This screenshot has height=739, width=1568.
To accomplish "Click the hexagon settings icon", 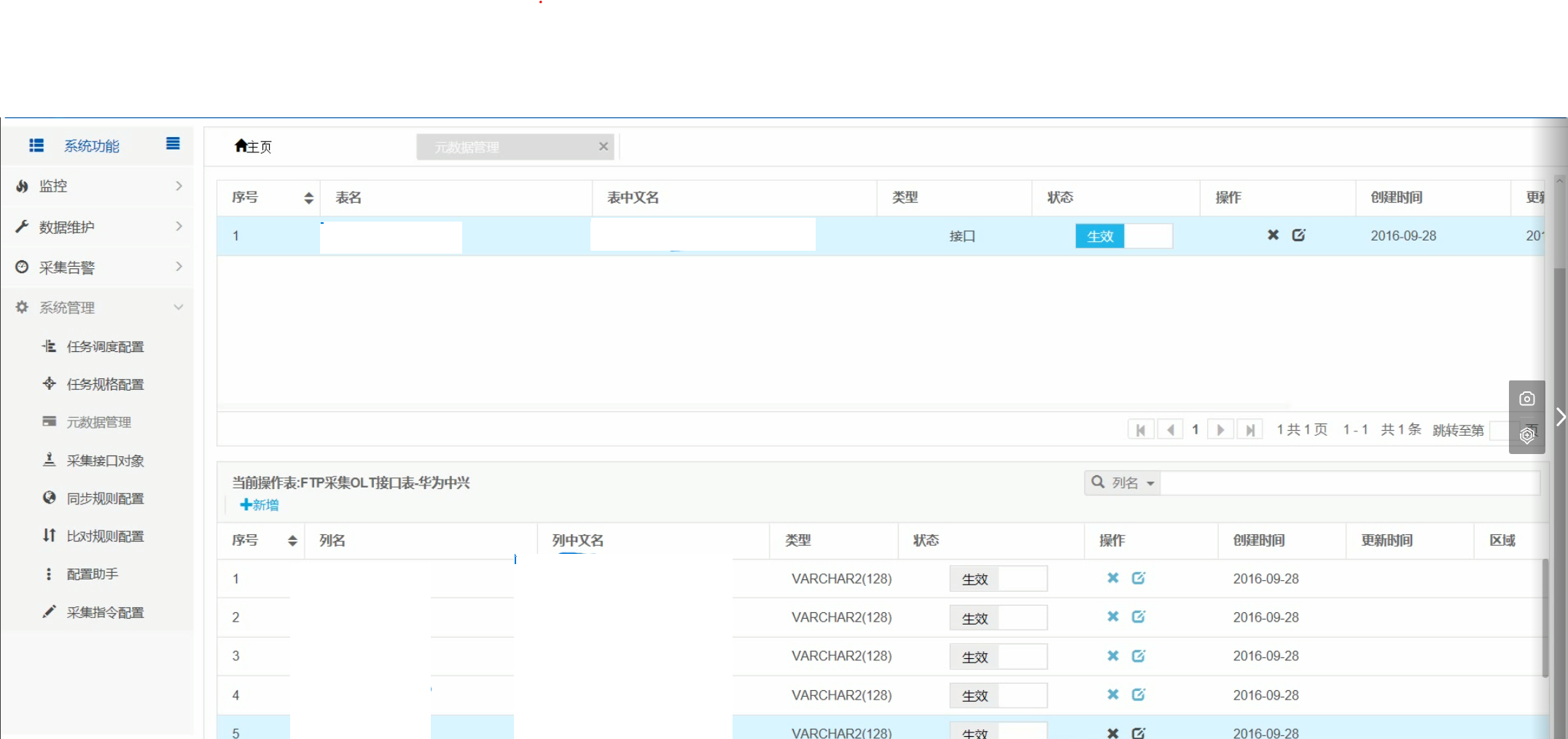I will pos(1527,436).
